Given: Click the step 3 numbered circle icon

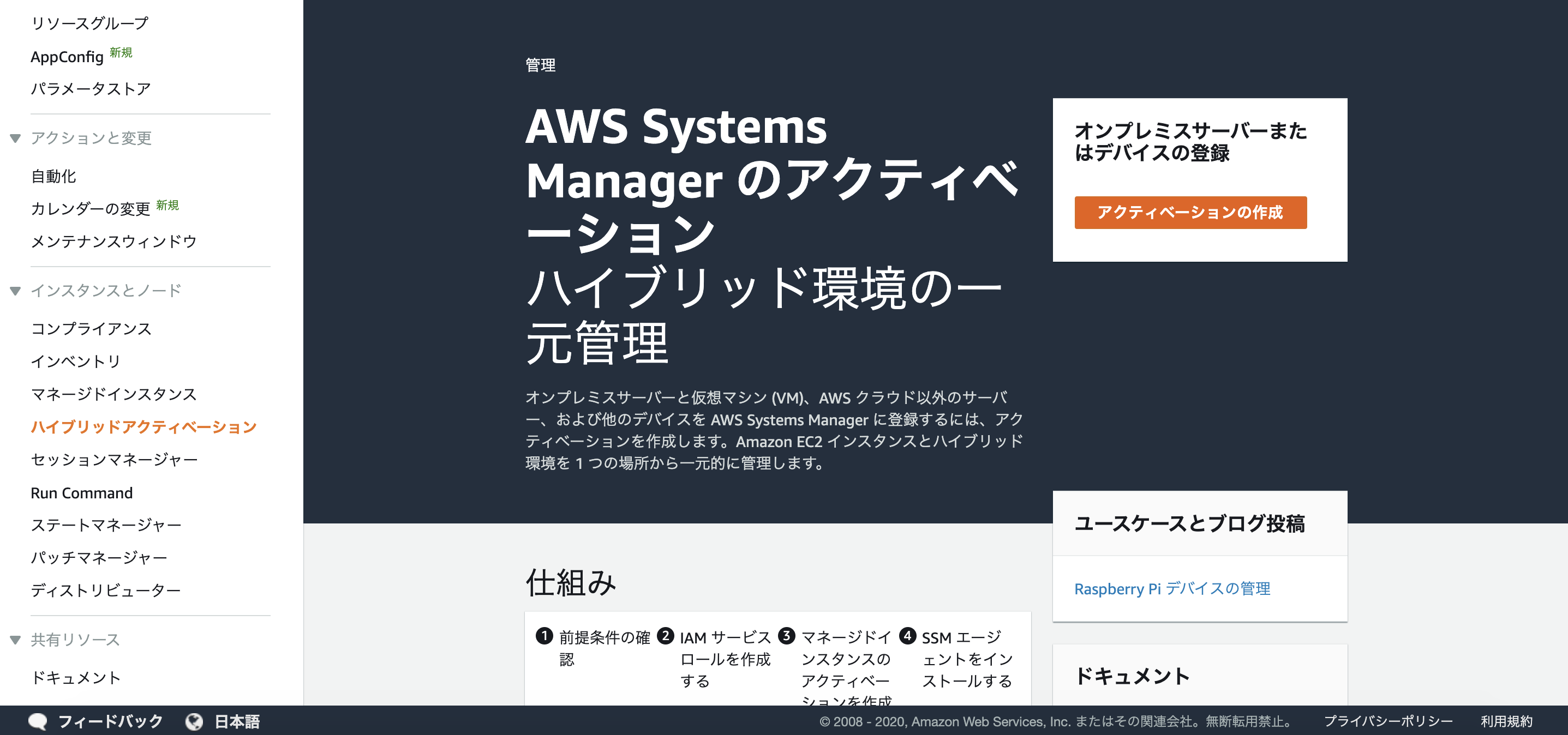Looking at the screenshot, I should 788,636.
